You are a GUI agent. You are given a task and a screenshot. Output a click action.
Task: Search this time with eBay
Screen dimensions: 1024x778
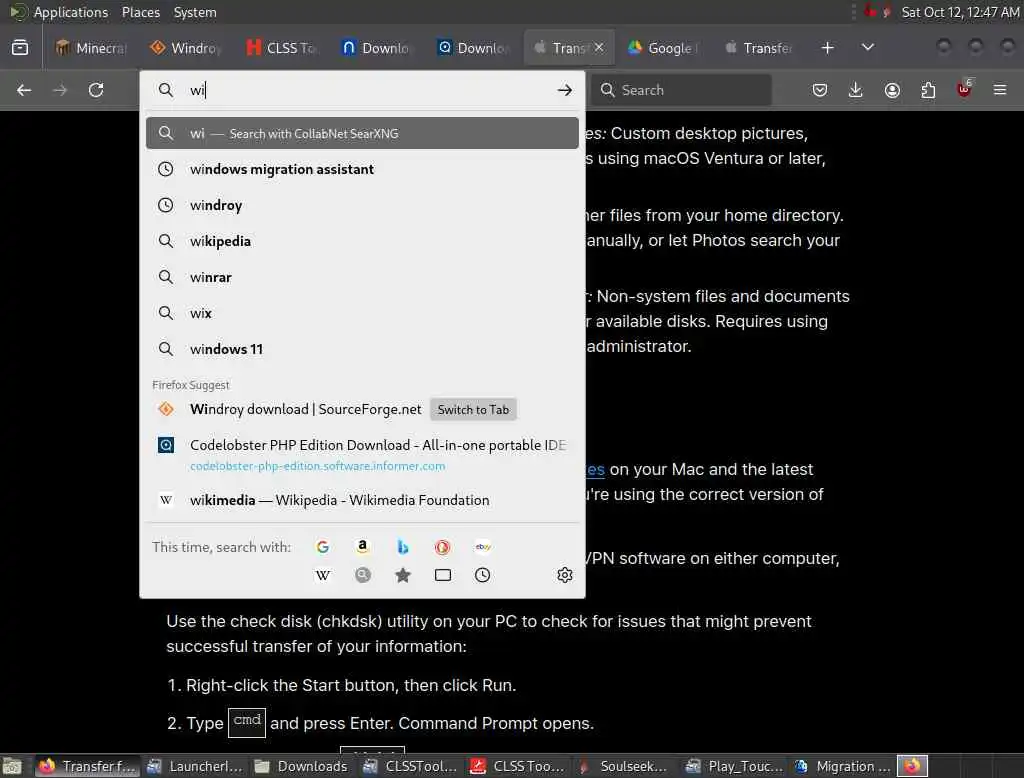(483, 547)
